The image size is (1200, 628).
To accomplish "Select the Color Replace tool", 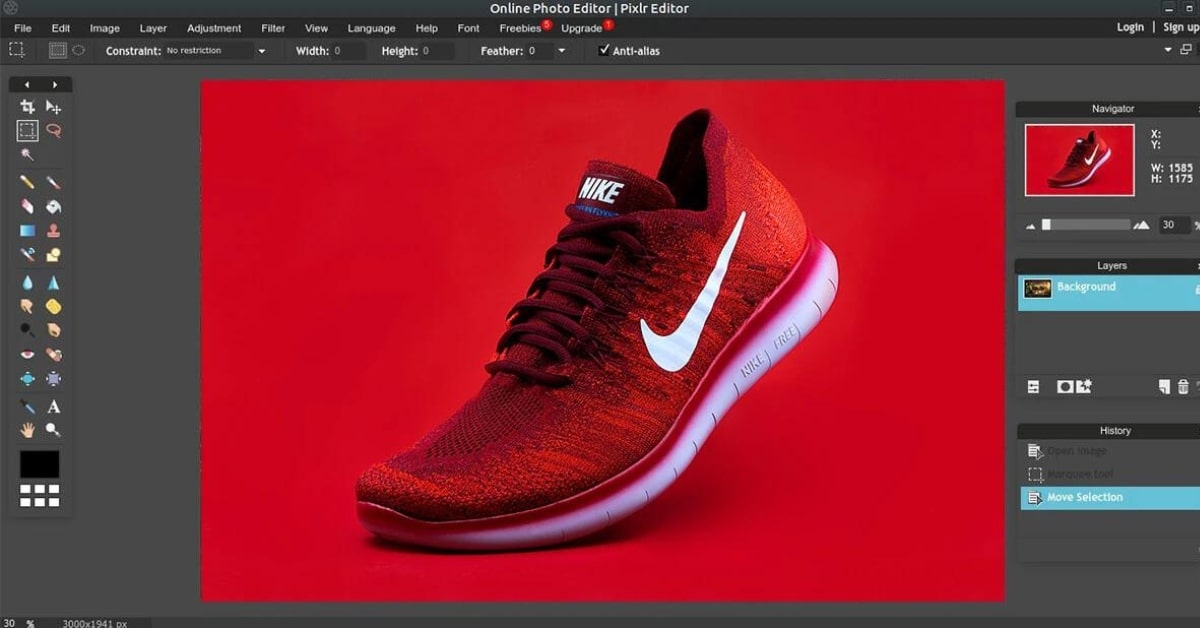I will click(x=27, y=254).
